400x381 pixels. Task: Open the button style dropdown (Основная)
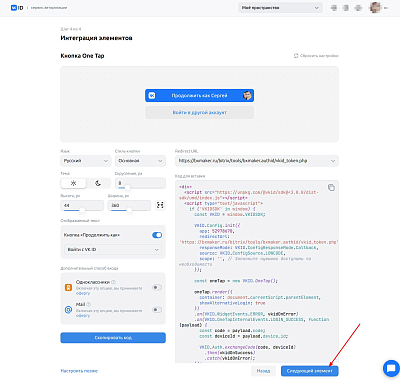140,161
